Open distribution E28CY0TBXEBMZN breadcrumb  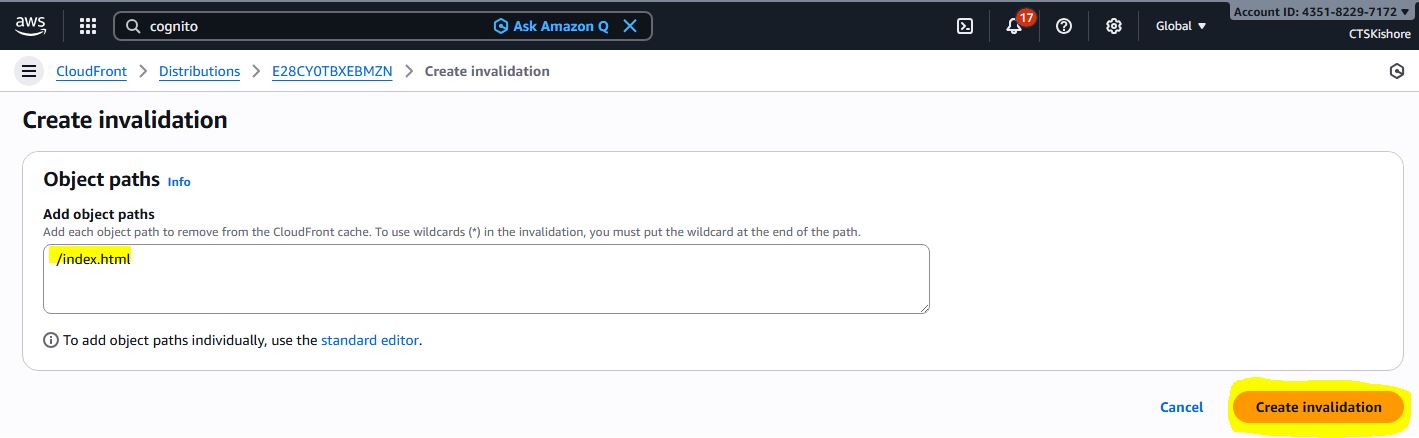(x=332, y=71)
